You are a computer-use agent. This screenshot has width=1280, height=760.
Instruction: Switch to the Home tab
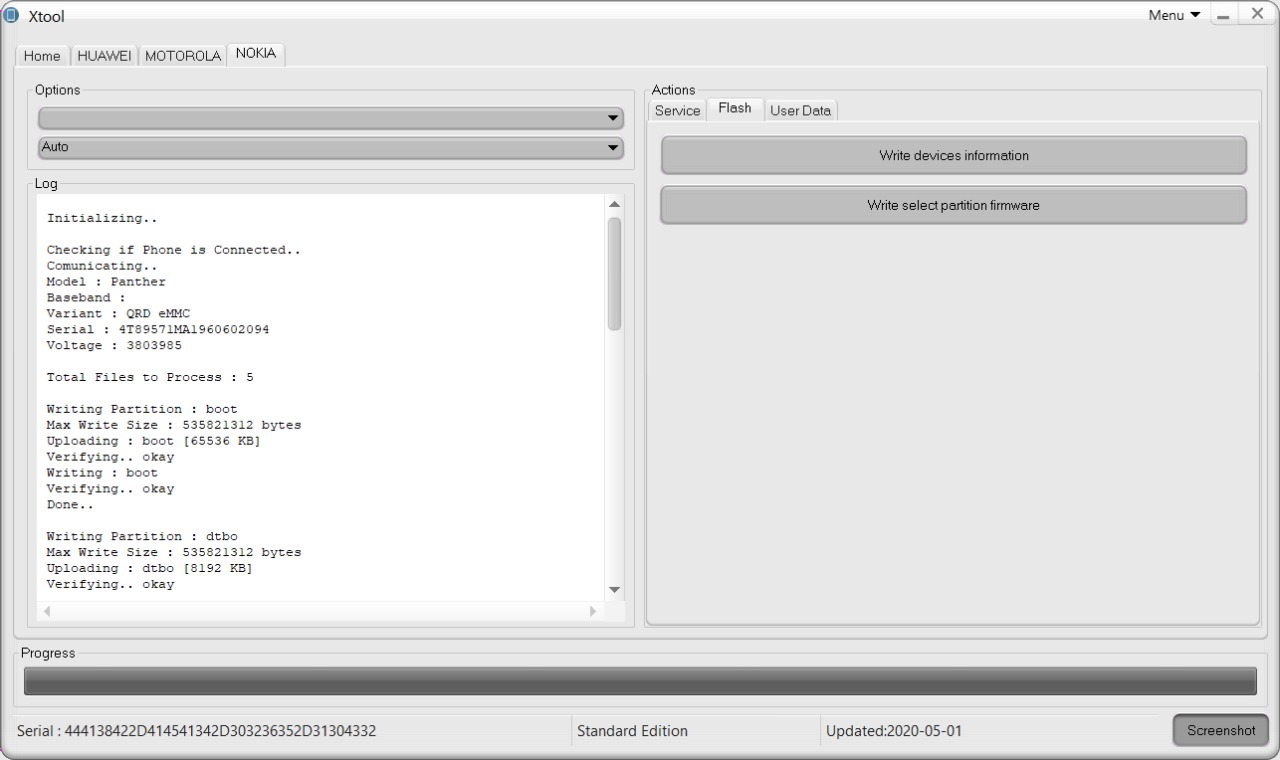42,56
